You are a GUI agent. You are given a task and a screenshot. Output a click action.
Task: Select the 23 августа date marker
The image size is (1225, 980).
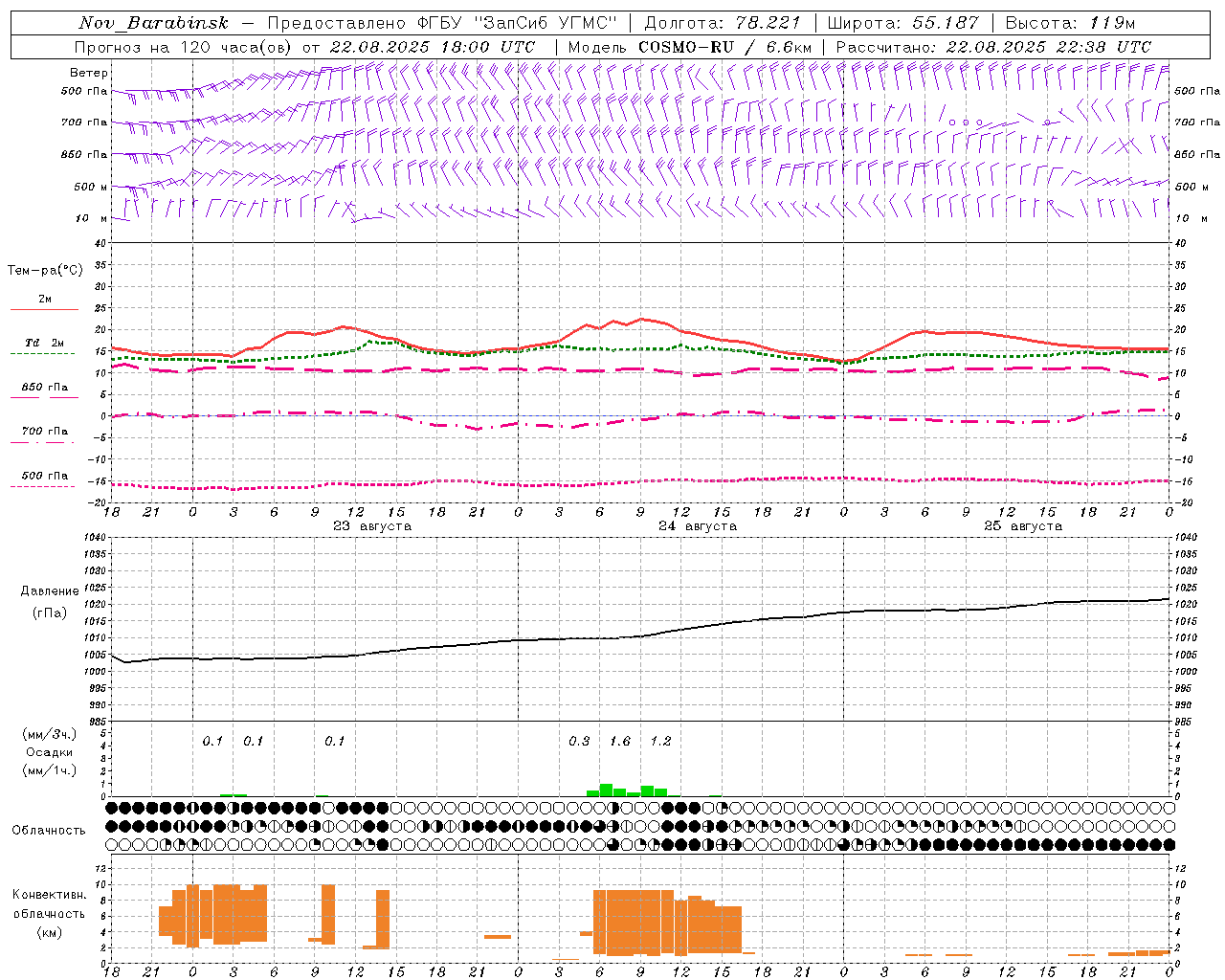tap(372, 526)
